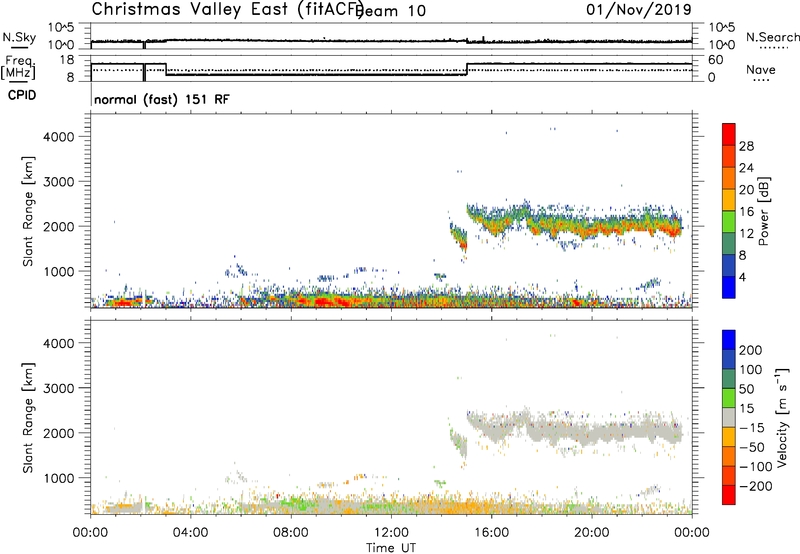This screenshot has width=800, height=554.
Task: Select the '24' tick on Power colorbar
Action: (x=746, y=168)
